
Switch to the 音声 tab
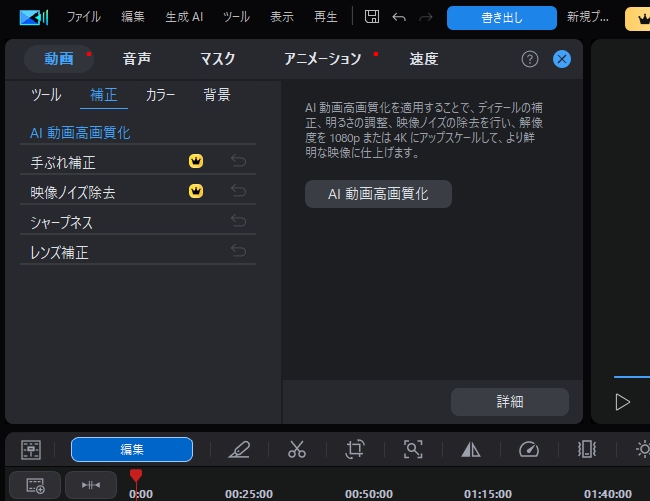(x=137, y=59)
